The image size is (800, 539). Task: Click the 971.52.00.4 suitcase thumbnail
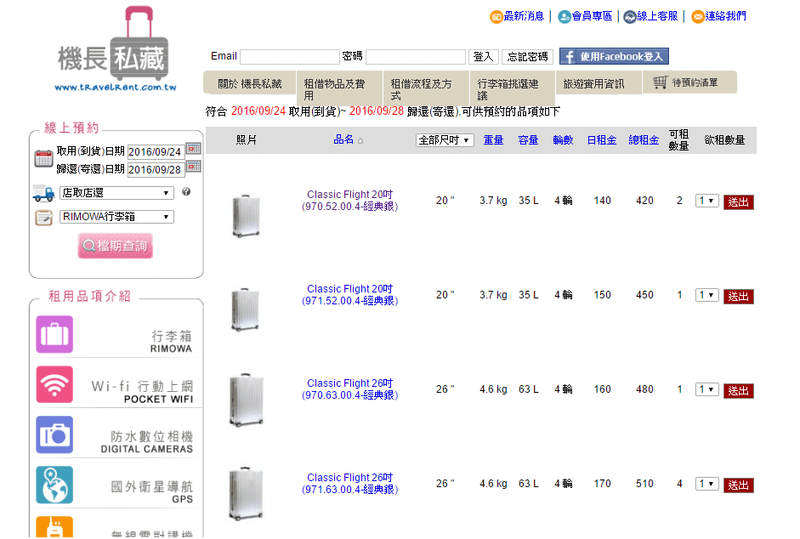(245, 310)
